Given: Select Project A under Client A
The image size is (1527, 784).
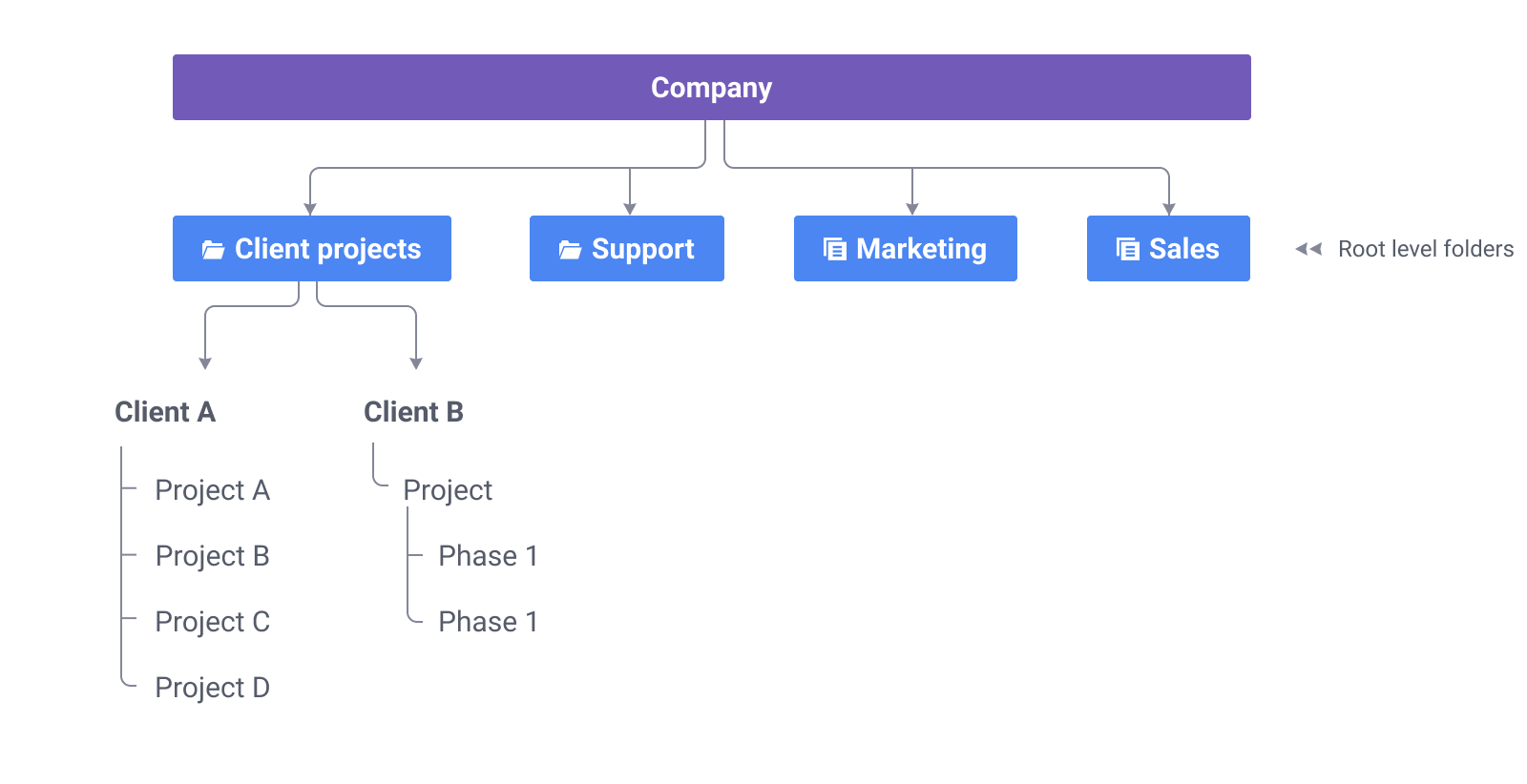Looking at the screenshot, I should (x=212, y=490).
